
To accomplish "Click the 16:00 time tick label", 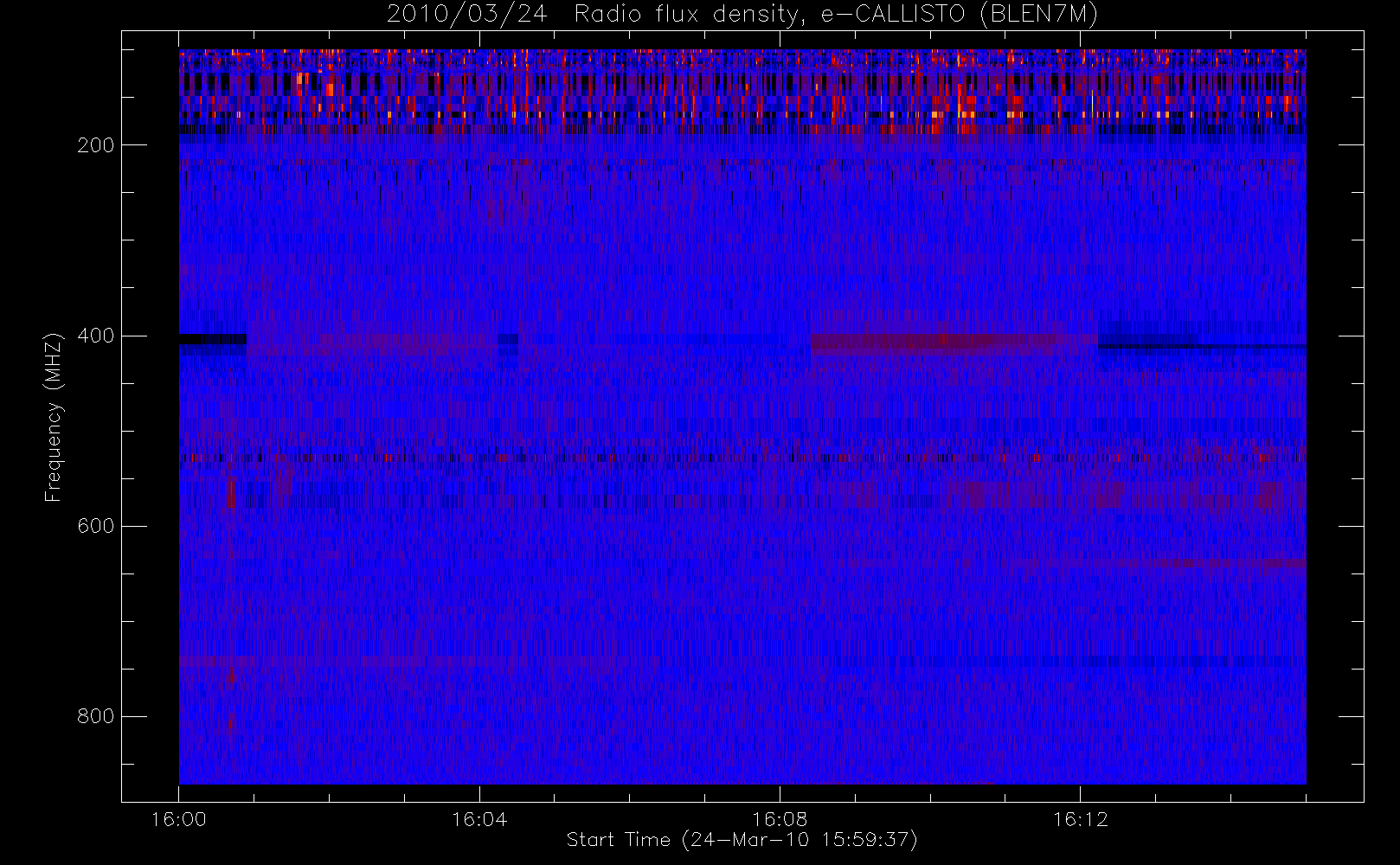I will tap(179, 819).
